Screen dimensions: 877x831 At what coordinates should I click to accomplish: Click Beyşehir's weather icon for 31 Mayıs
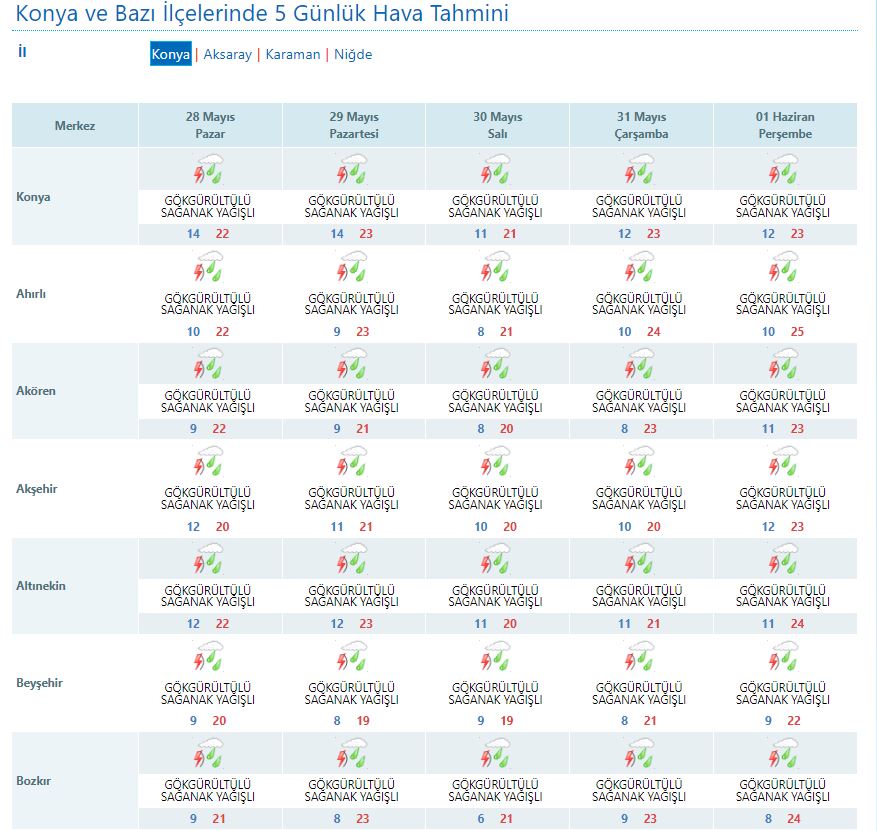tap(641, 657)
